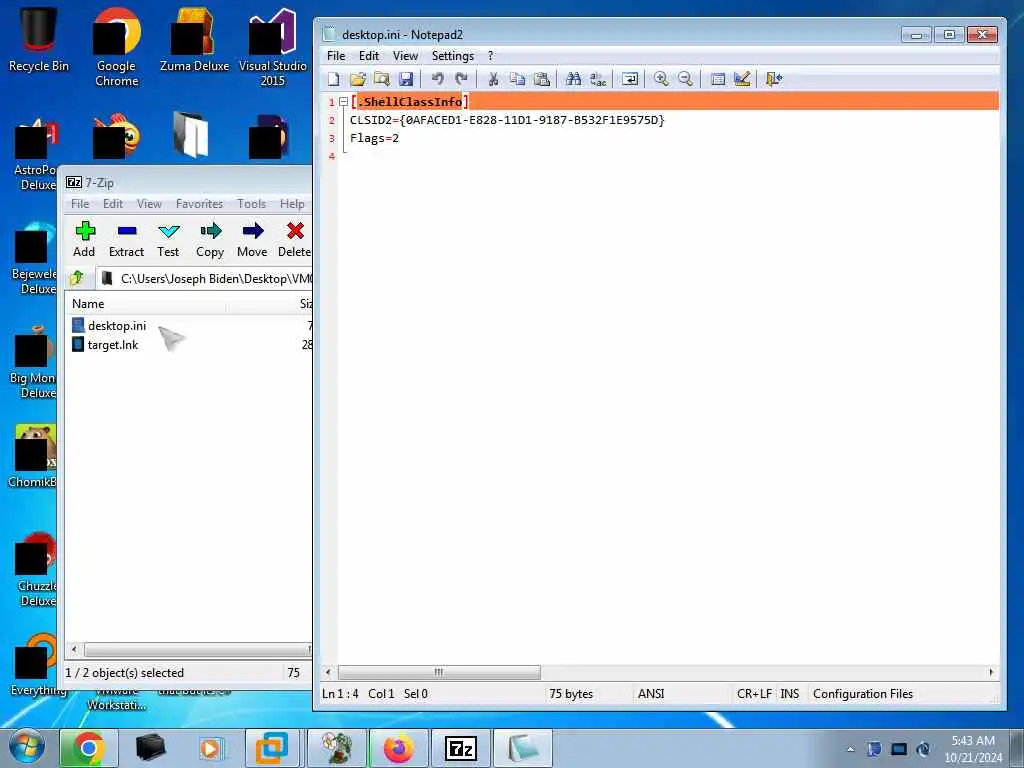Toggle word wrap icon in Notepad2
Screen dimensions: 1024x768
coord(630,80)
